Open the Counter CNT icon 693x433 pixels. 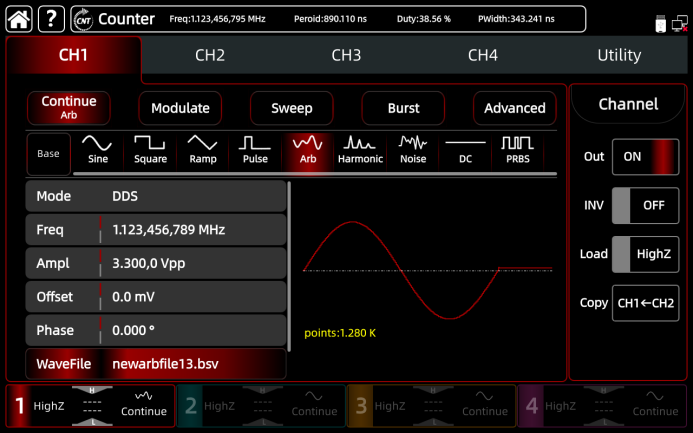tap(83, 20)
